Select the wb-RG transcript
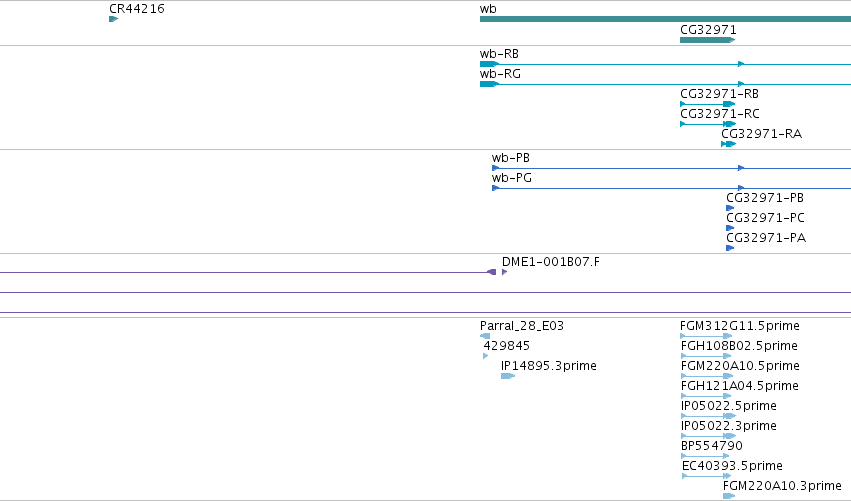Viewport: 851px width, 501px height. coord(665,84)
